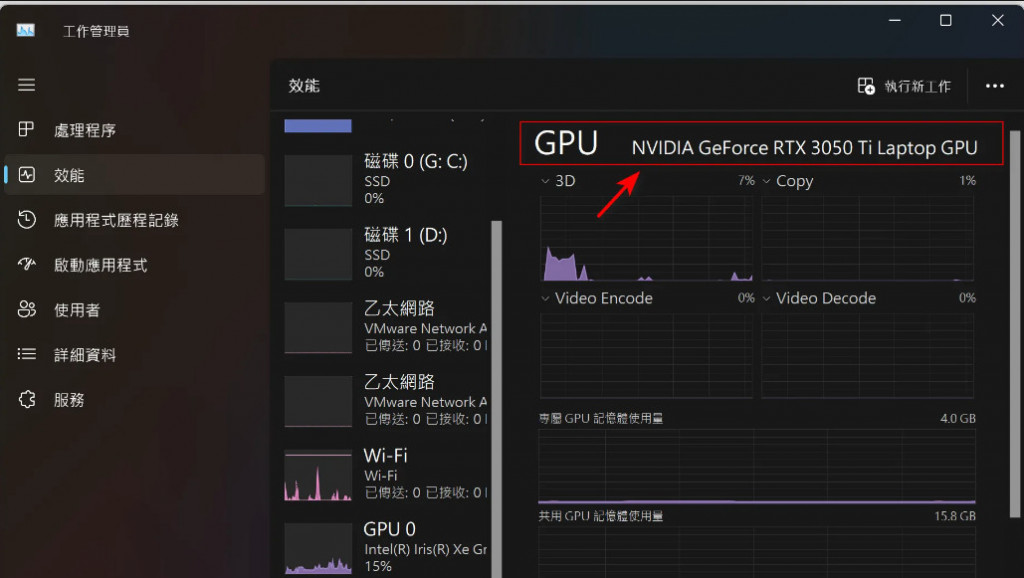The width and height of the screenshot is (1024, 578).
Task: Maximize the 工作管理員 window
Action: click(946, 20)
